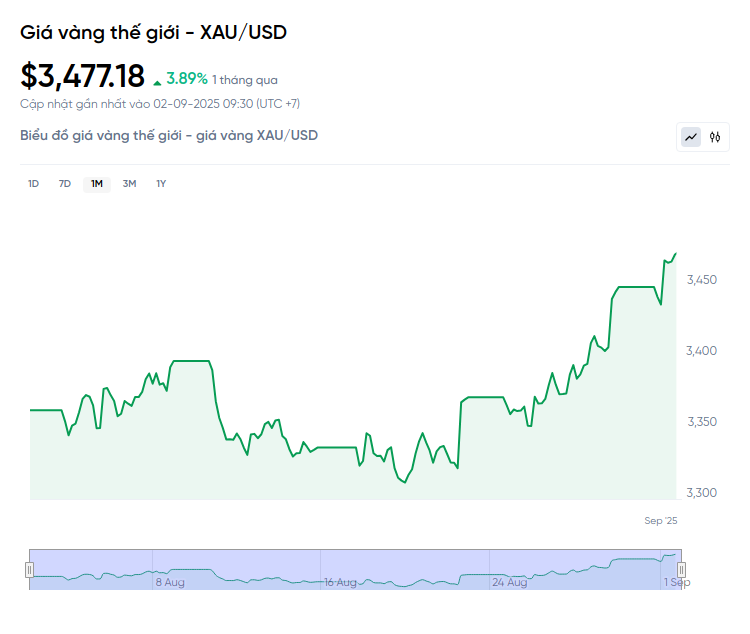
Task: Select the 1Y time range
Action: point(161,183)
